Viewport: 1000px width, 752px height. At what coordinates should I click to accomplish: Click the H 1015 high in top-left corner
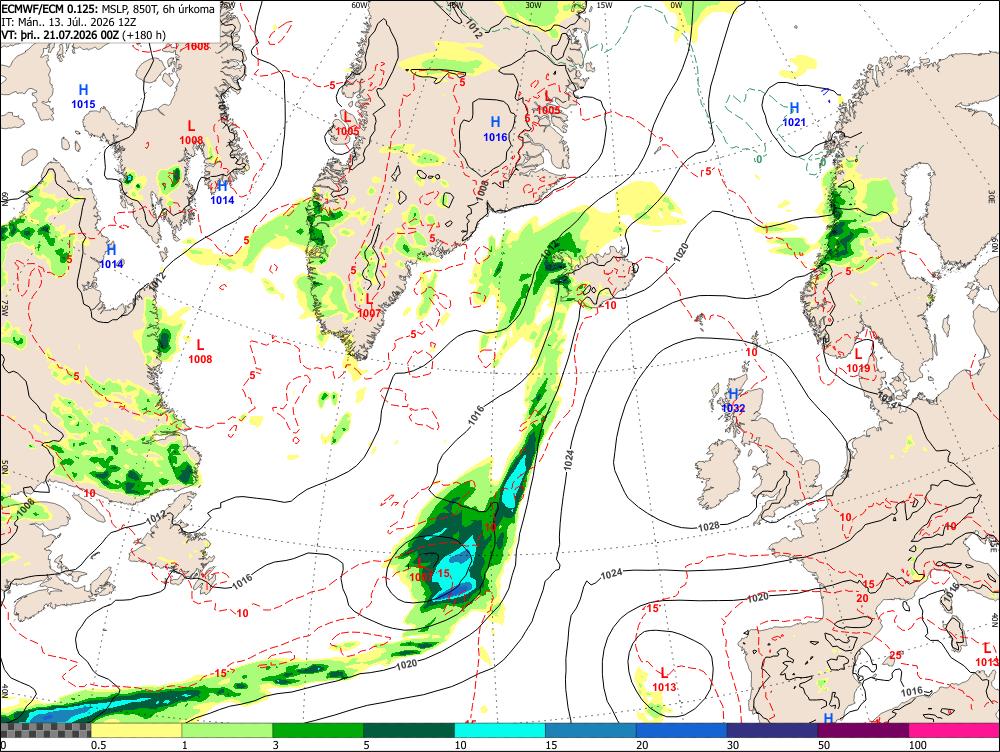(x=83, y=96)
